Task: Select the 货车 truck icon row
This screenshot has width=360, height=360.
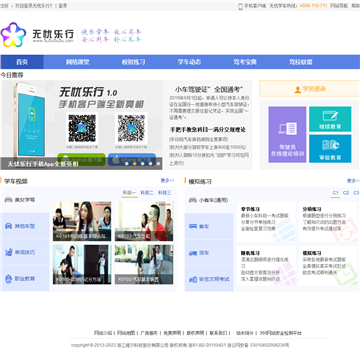Action: (209, 253)
